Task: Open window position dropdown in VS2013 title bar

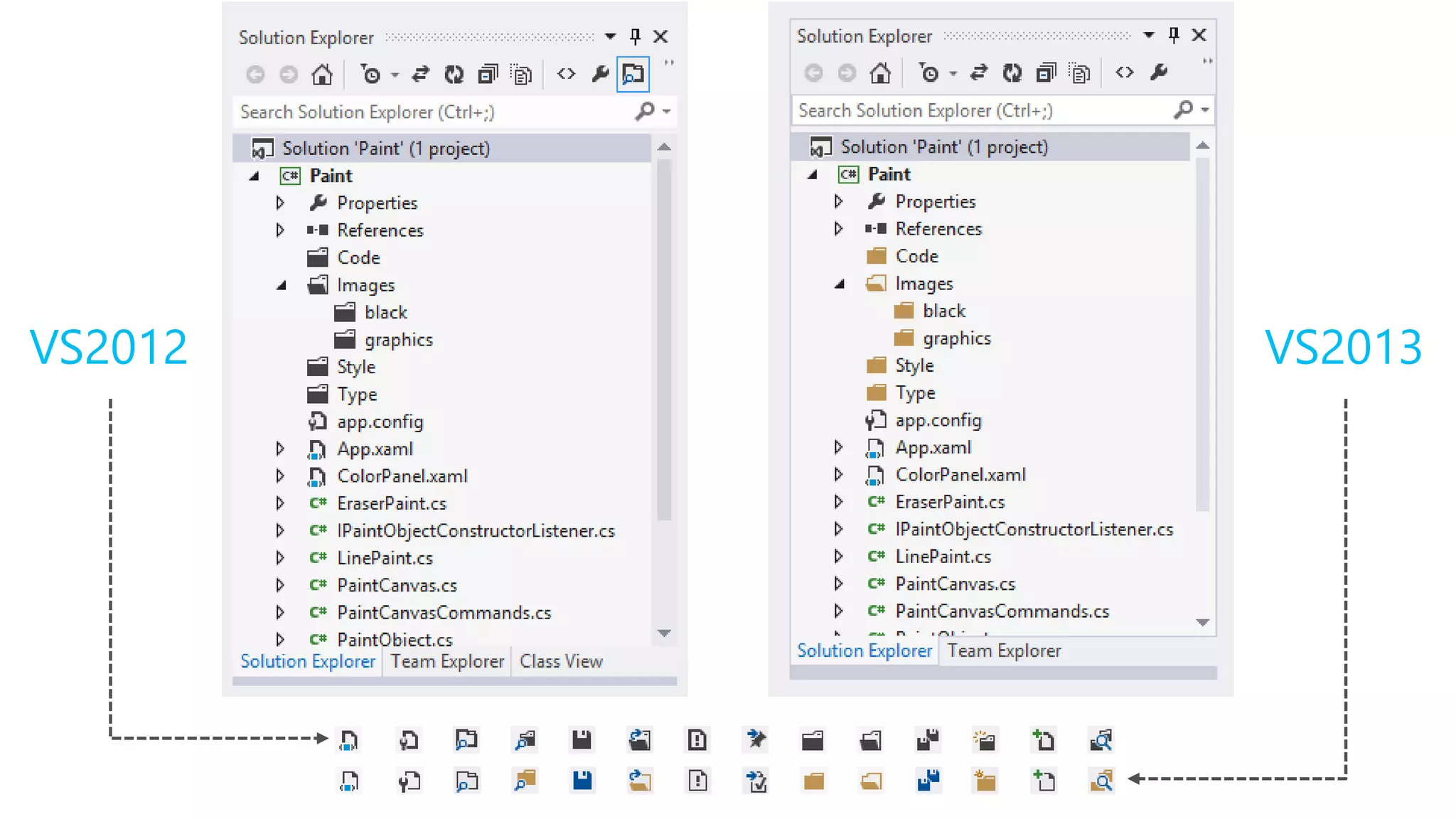Action: [x=1149, y=35]
